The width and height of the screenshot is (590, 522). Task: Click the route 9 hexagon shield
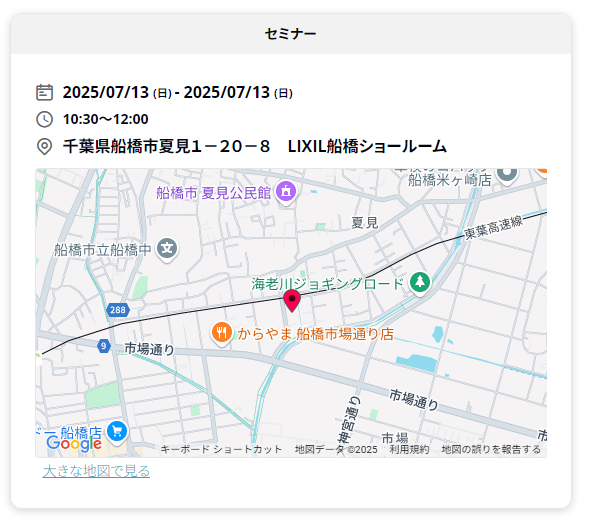point(103,345)
